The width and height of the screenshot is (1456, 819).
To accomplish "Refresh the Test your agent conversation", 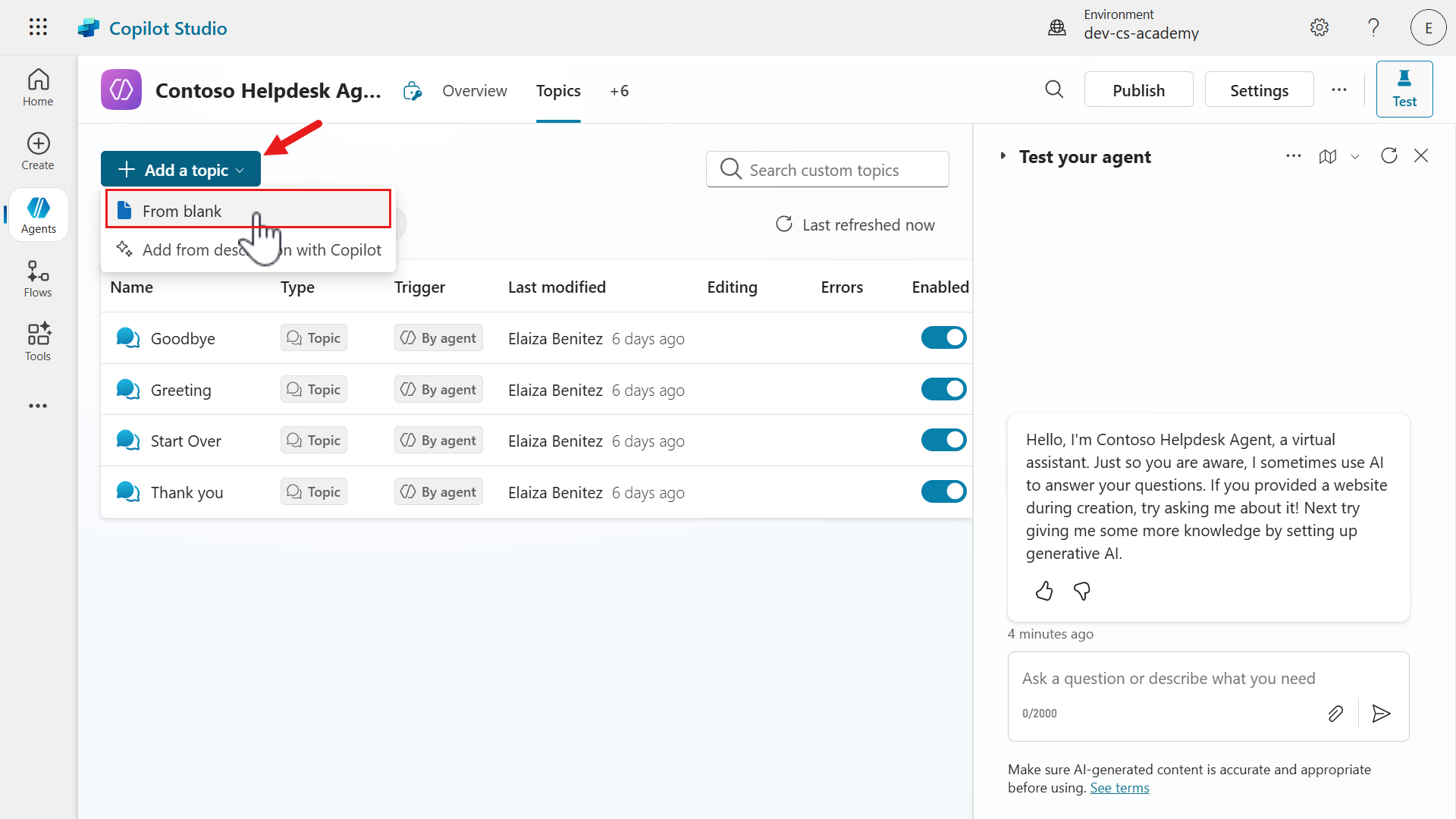I will pyautogui.click(x=1389, y=155).
